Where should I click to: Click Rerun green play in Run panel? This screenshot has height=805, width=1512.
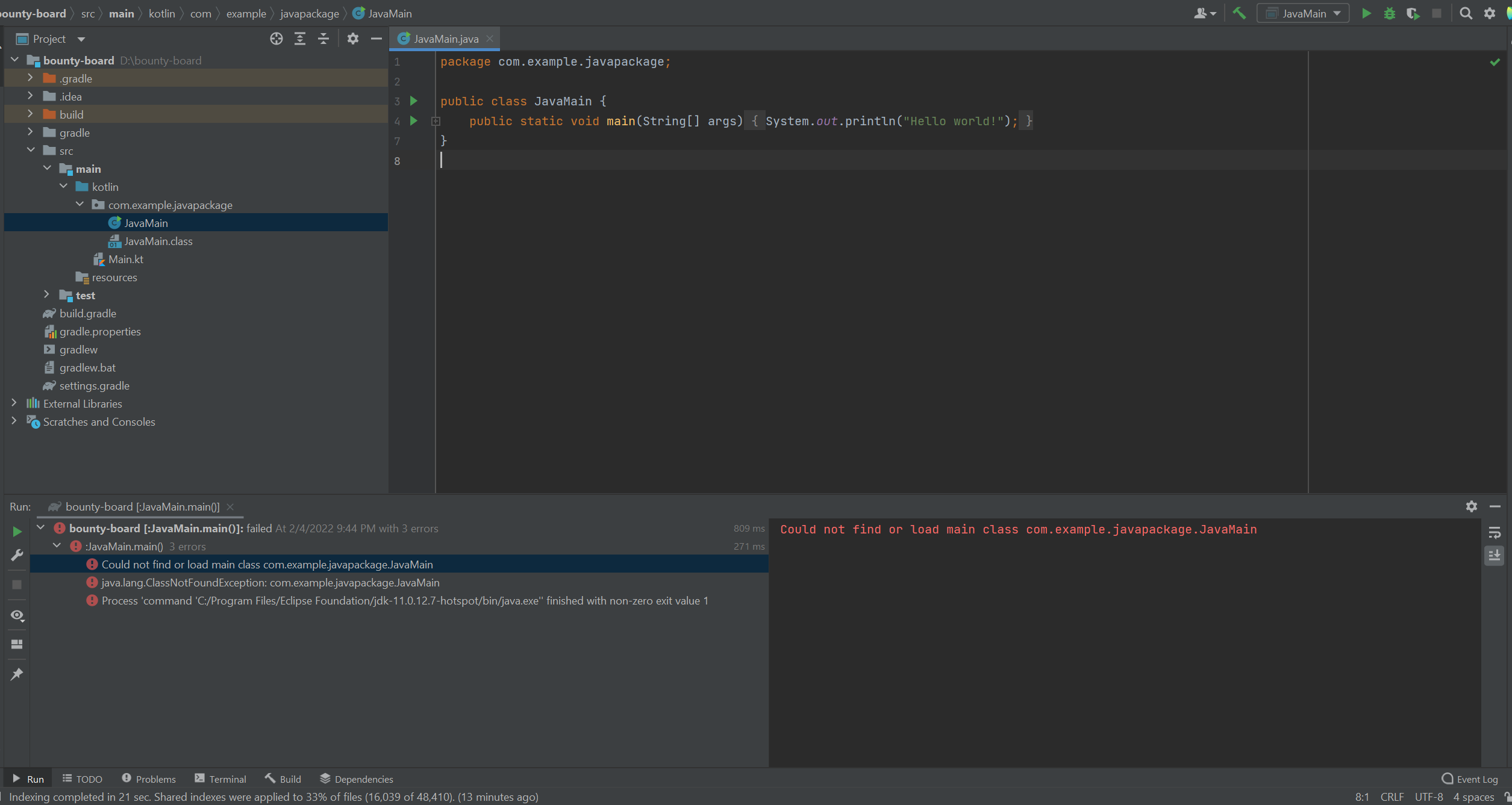[17, 532]
